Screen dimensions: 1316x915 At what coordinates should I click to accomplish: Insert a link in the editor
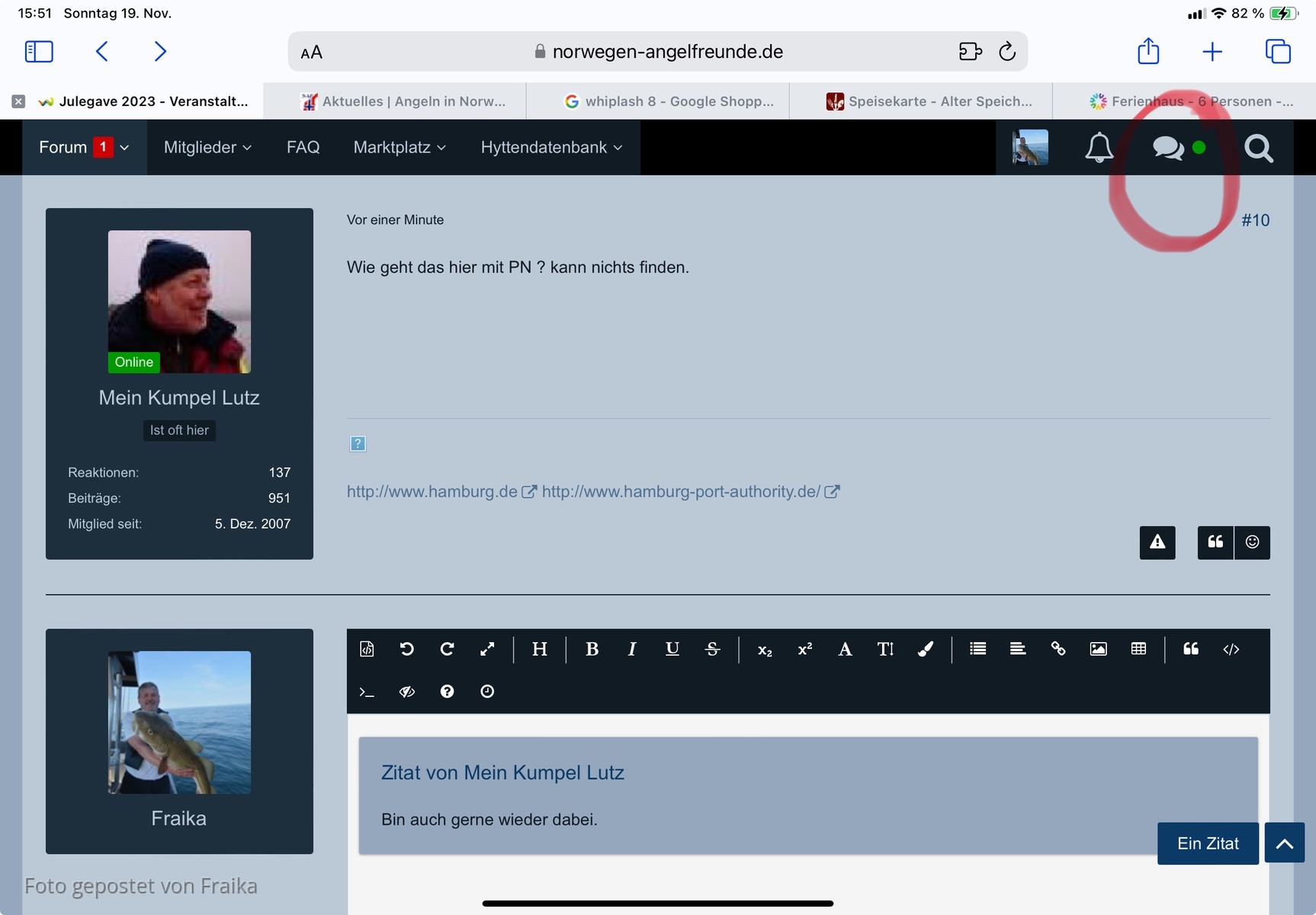1058,649
